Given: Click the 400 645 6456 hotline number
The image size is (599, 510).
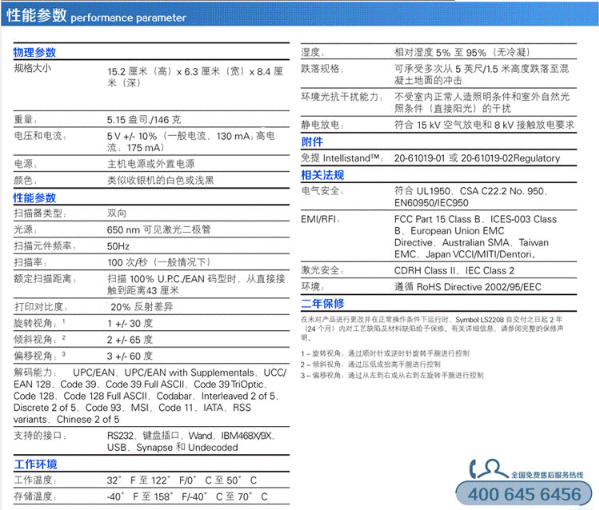Looking at the screenshot, I should (x=524, y=494).
